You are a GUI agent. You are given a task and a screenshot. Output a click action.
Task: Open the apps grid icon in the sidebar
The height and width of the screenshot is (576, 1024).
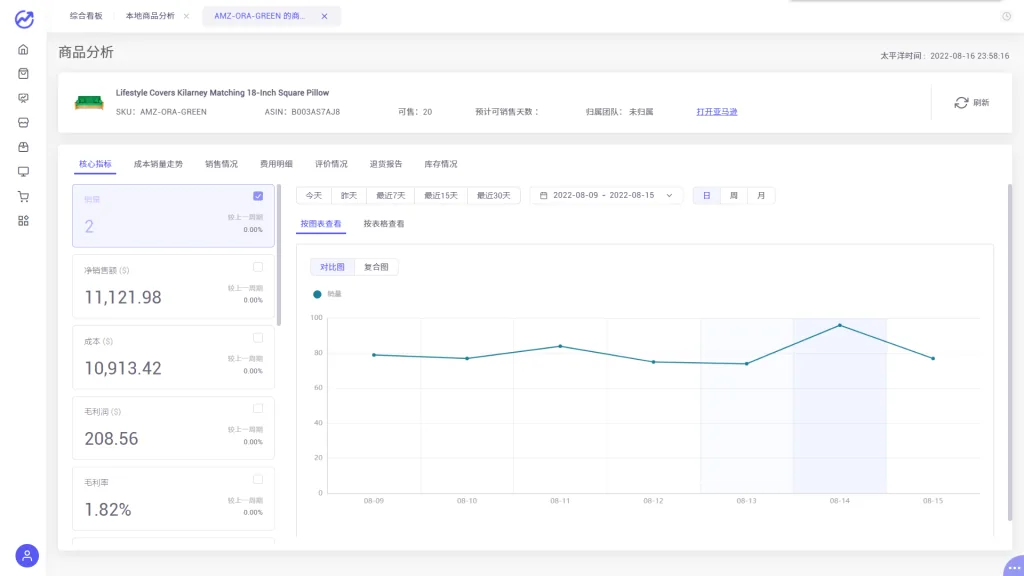tap(24, 221)
